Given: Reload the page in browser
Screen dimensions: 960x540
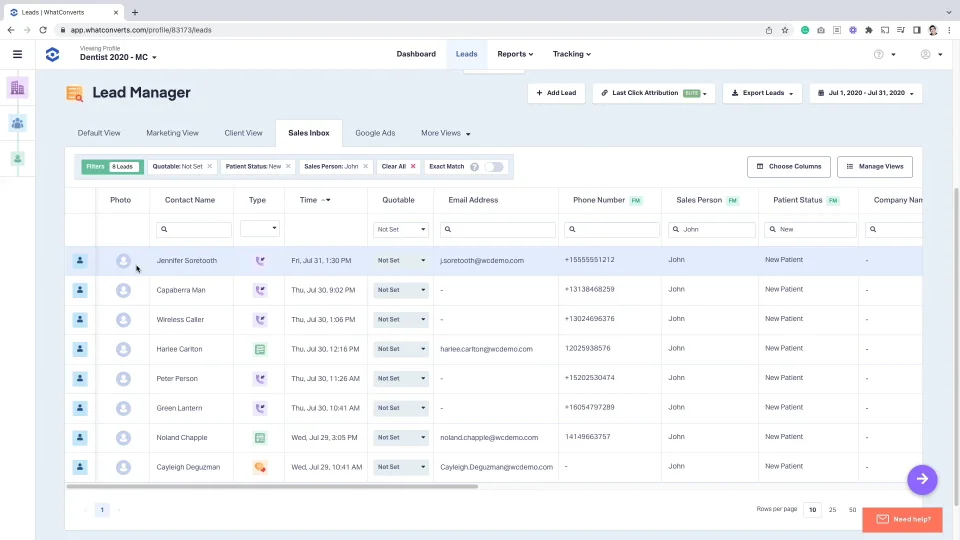Looking at the screenshot, I should pos(43,30).
